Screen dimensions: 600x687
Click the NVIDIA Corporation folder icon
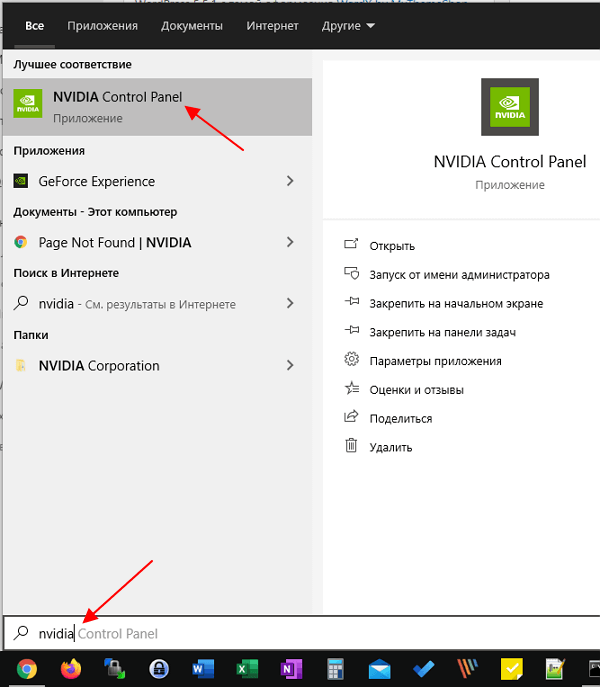(x=21, y=365)
